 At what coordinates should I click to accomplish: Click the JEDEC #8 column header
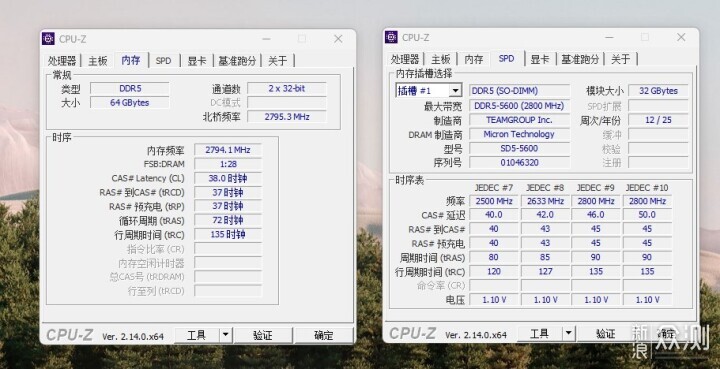point(545,188)
